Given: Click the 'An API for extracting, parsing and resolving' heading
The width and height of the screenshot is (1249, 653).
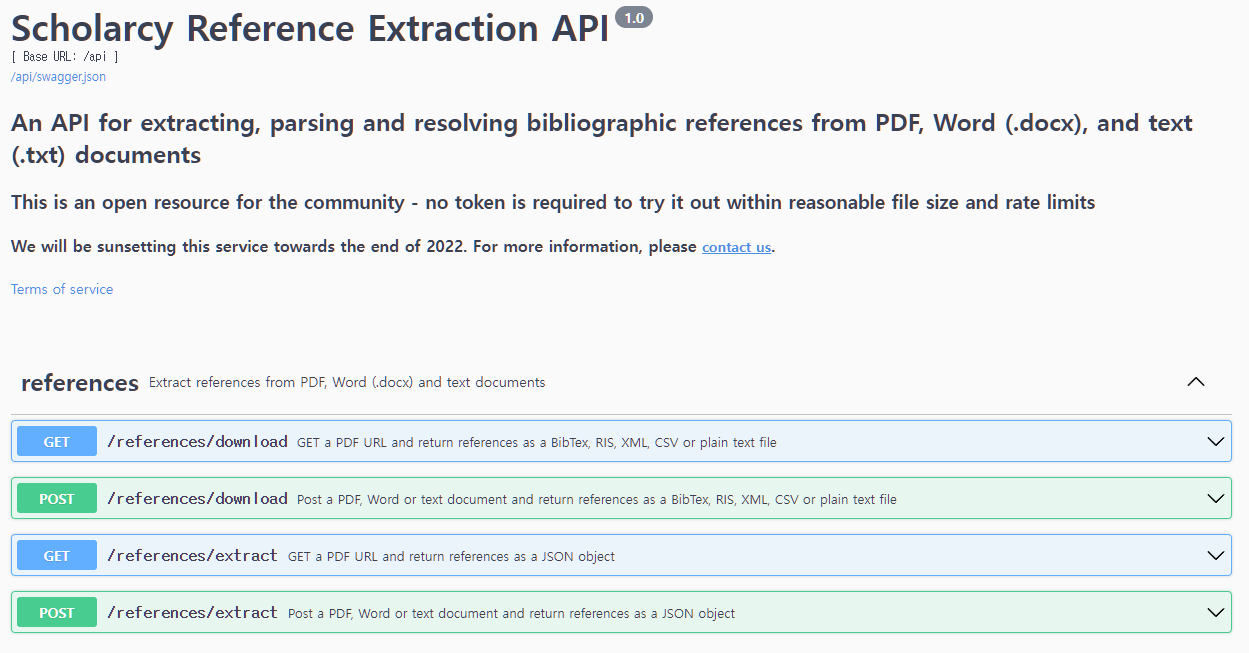Looking at the screenshot, I should coord(602,139).
